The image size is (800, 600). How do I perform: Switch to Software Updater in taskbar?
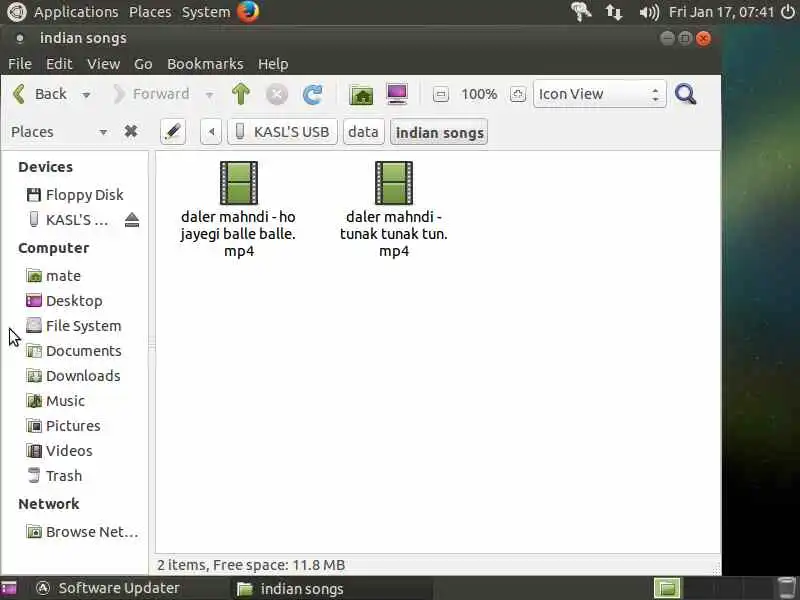(109, 588)
